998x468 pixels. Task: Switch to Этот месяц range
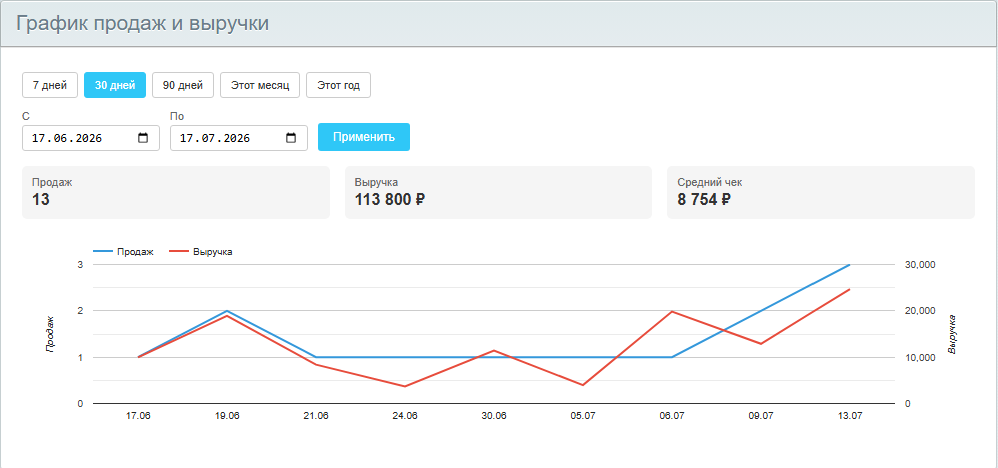click(260, 85)
